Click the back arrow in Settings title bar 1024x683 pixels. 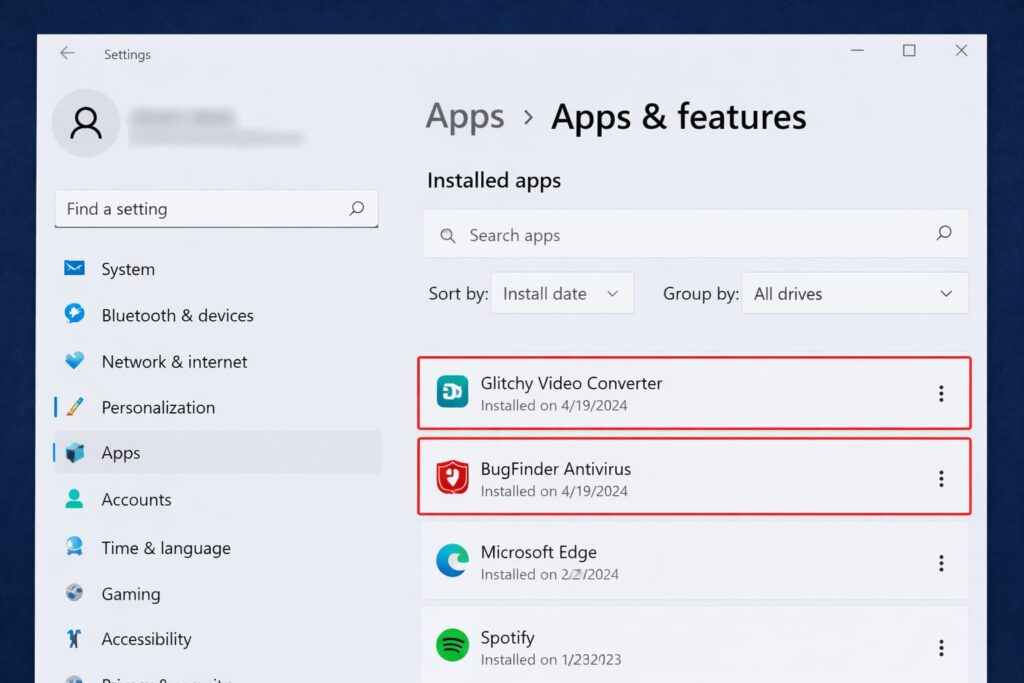[x=67, y=54]
